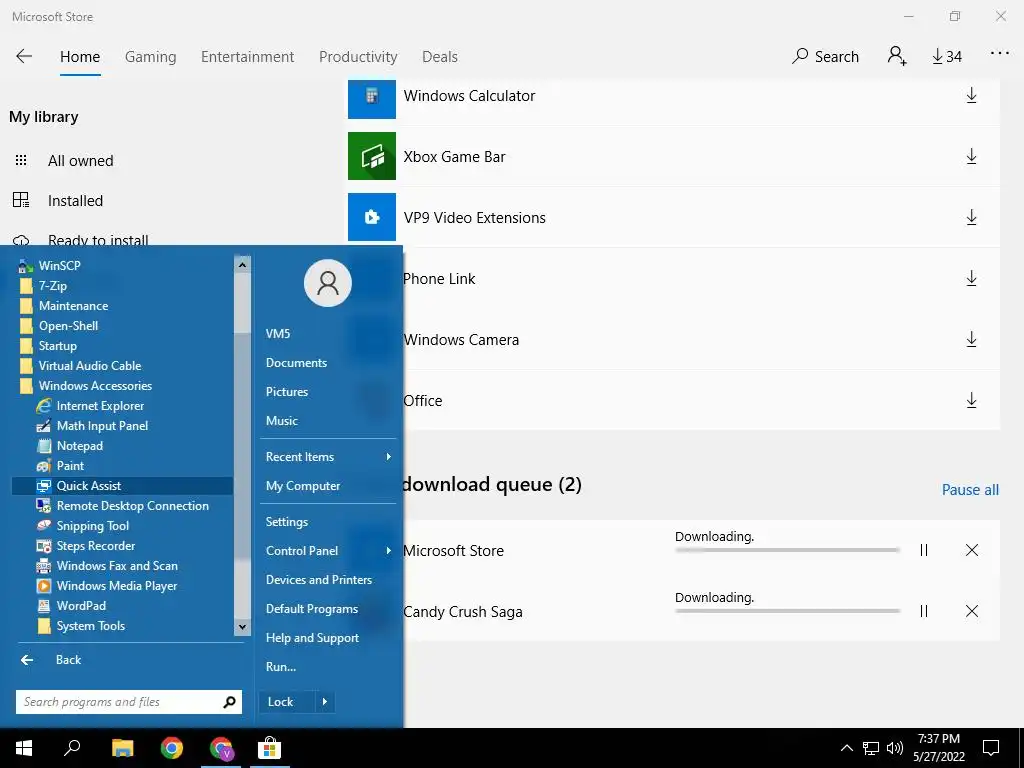
Task: Open the Lock button's arrow options
Action: (325, 702)
